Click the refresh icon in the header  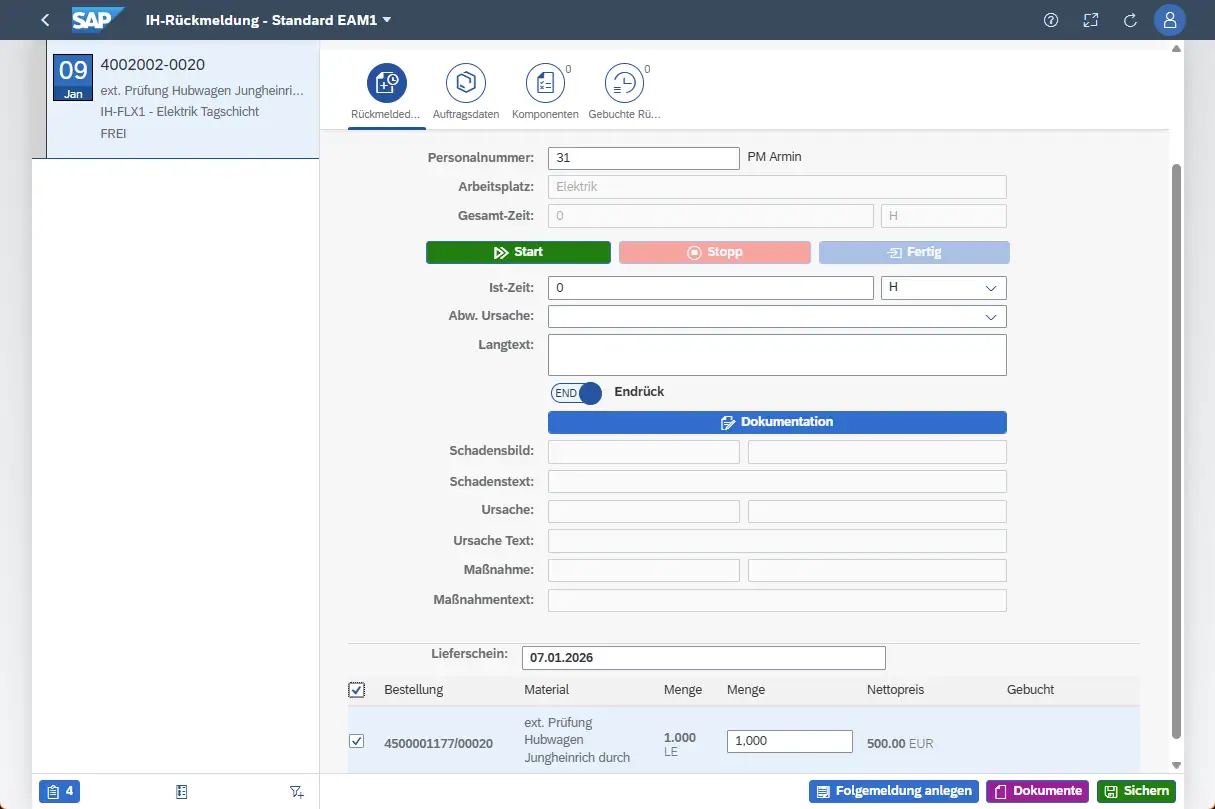(x=1131, y=20)
